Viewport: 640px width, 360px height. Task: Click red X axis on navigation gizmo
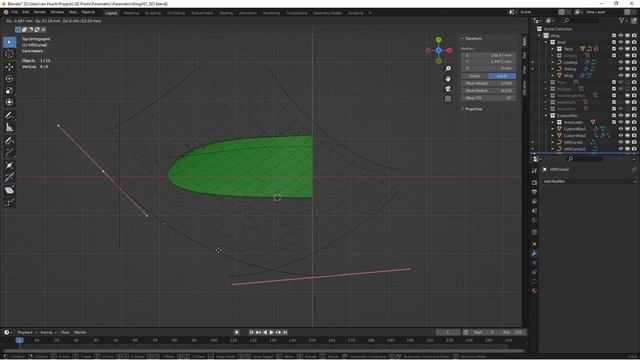(449, 51)
